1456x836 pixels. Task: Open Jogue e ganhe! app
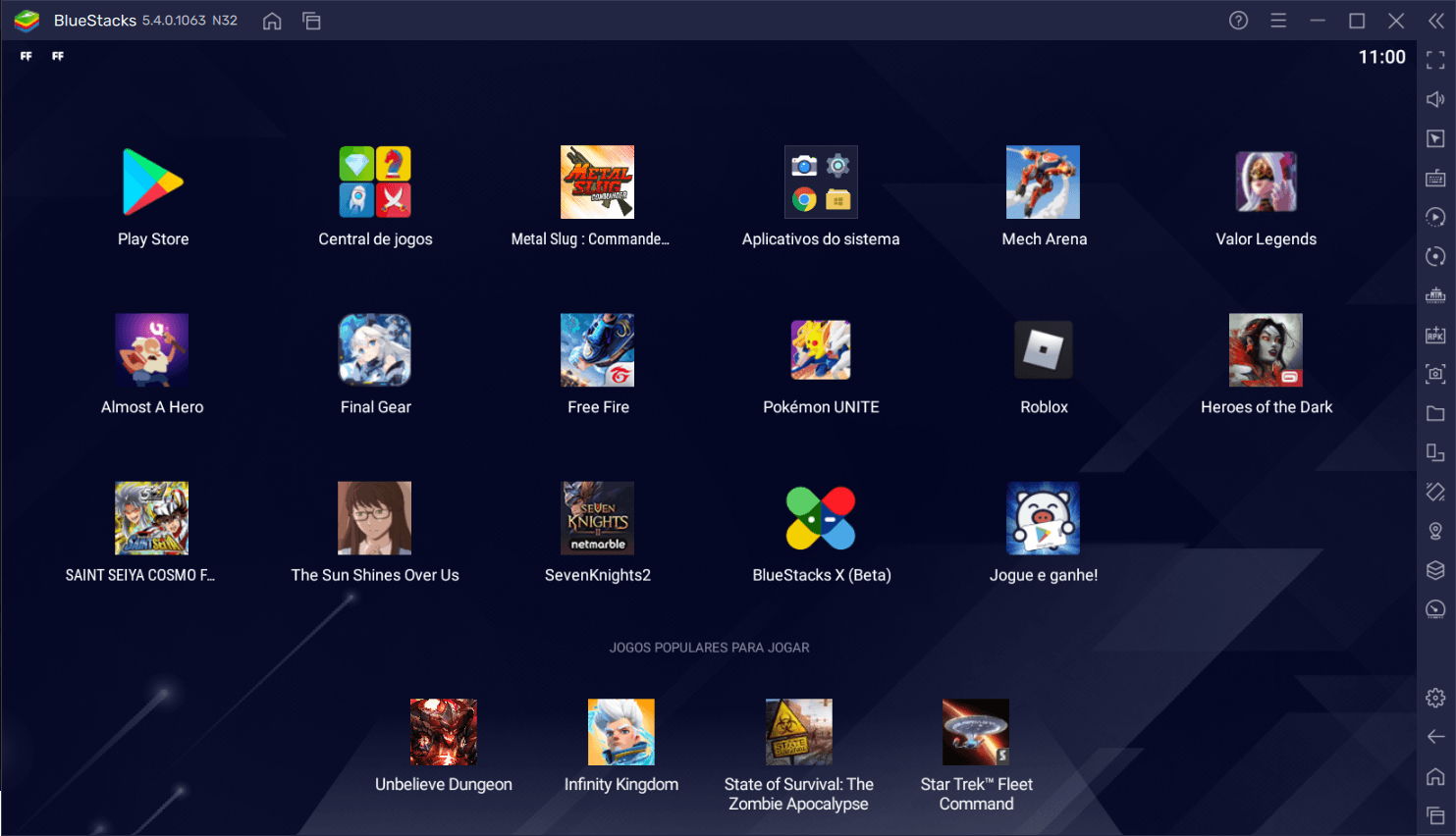pos(1043,518)
